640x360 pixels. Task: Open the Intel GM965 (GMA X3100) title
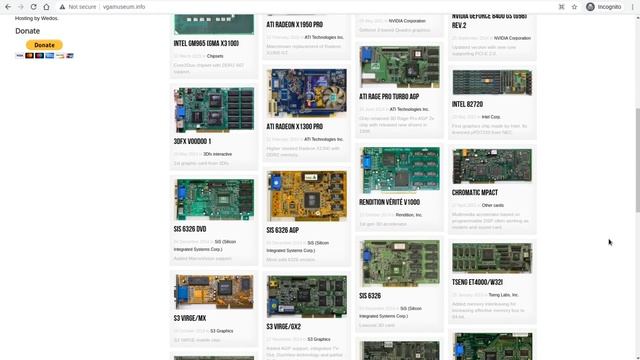[206, 44]
